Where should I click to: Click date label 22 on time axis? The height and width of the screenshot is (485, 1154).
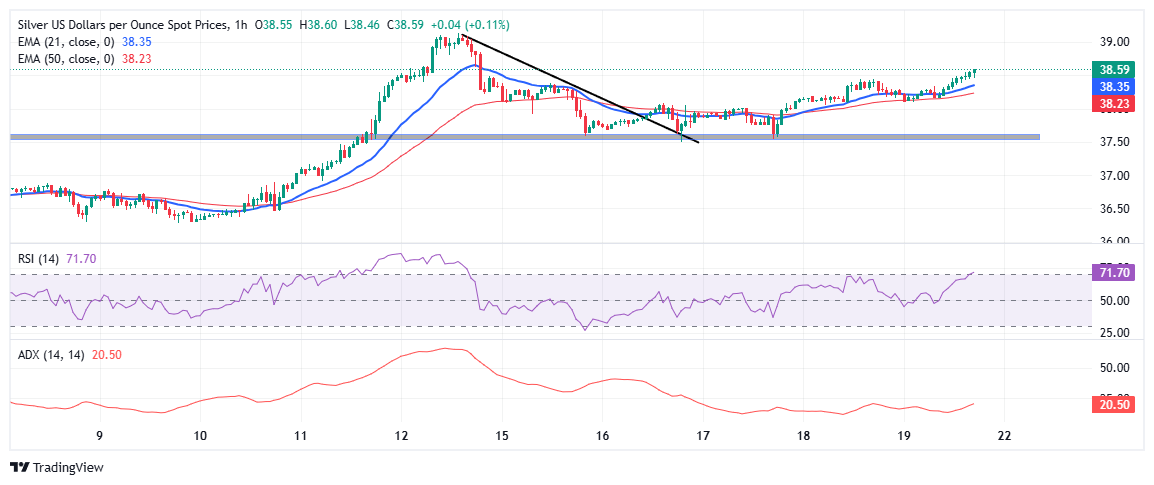[1003, 436]
